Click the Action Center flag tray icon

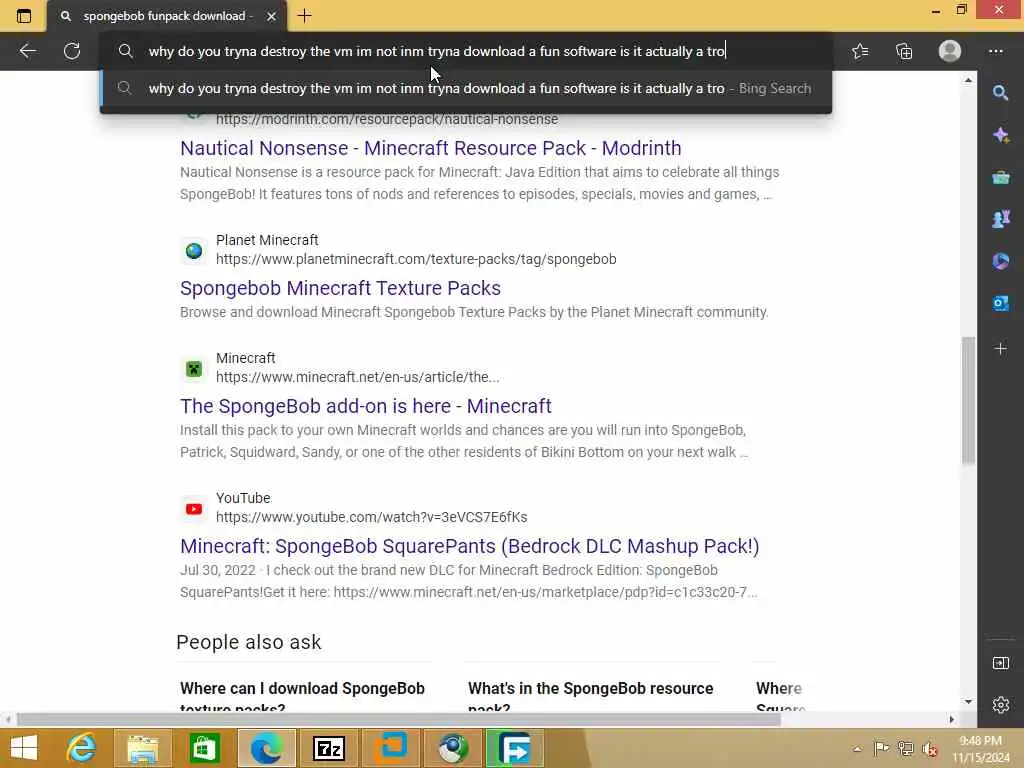click(881, 748)
